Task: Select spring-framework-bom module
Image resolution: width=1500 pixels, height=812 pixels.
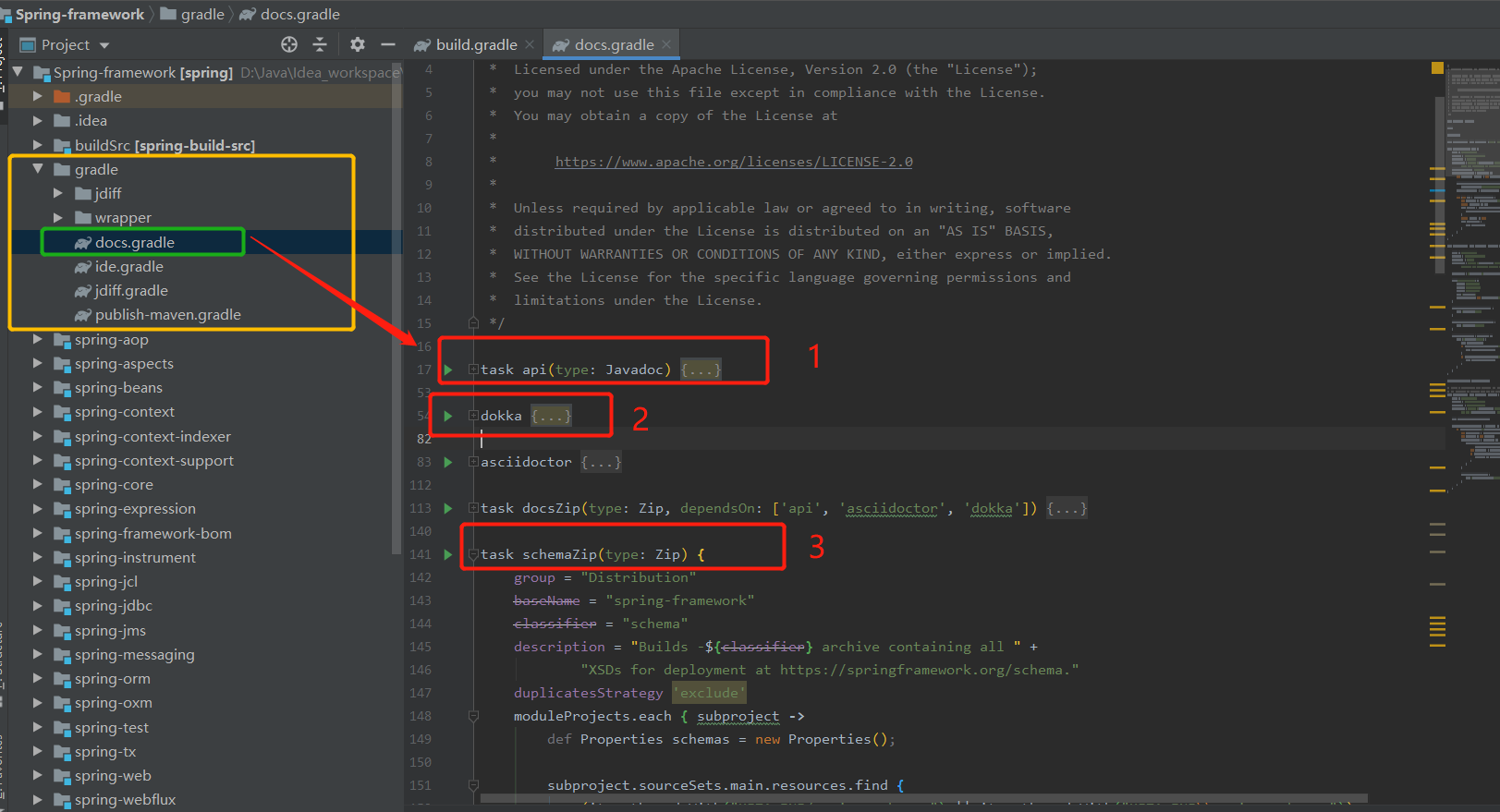Action: pos(152,533)
